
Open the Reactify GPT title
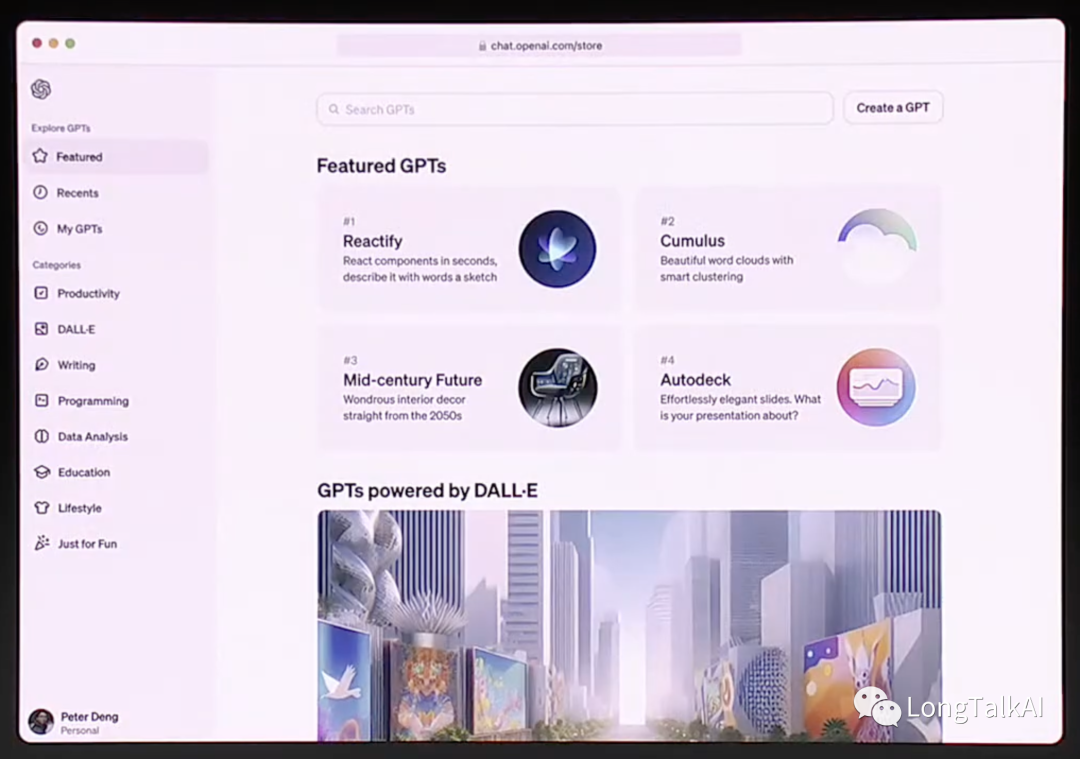(373, 241)
